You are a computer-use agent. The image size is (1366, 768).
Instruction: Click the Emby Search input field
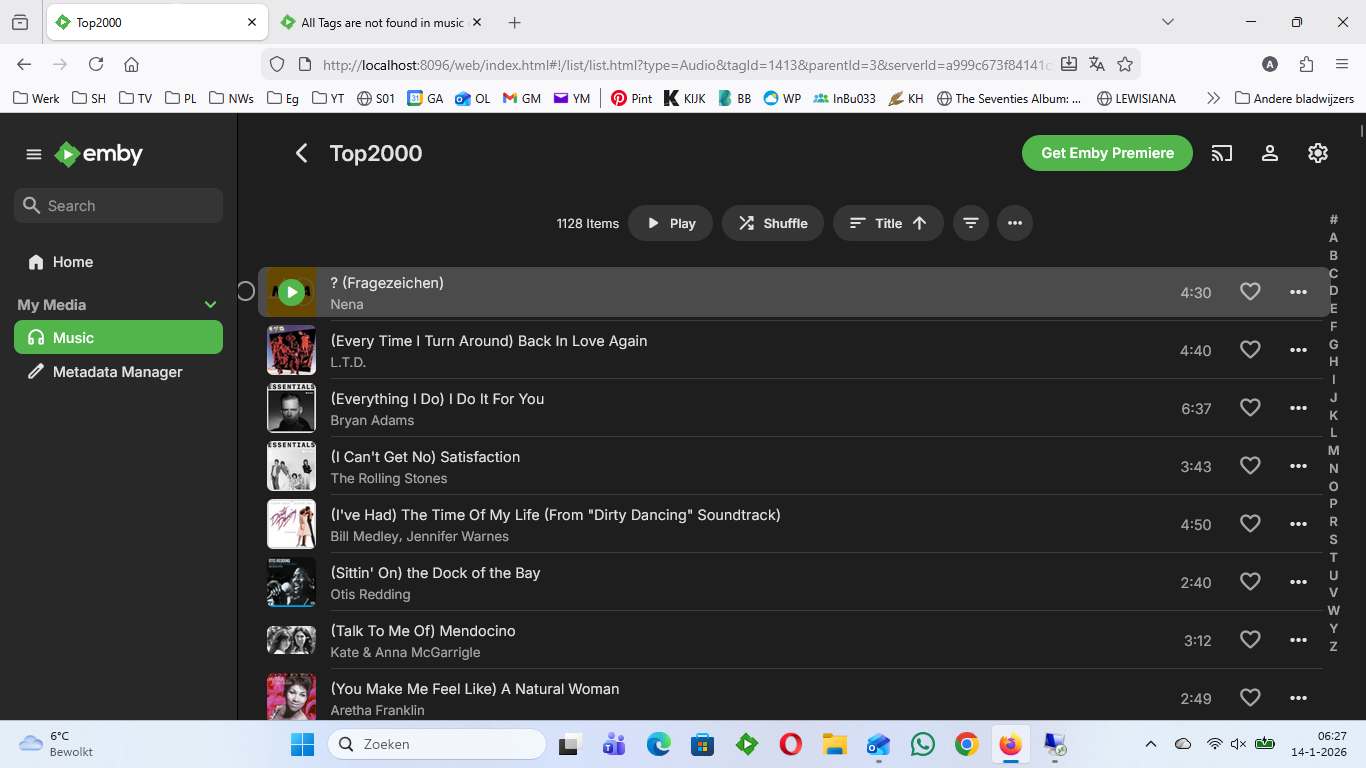coord(130,206)
